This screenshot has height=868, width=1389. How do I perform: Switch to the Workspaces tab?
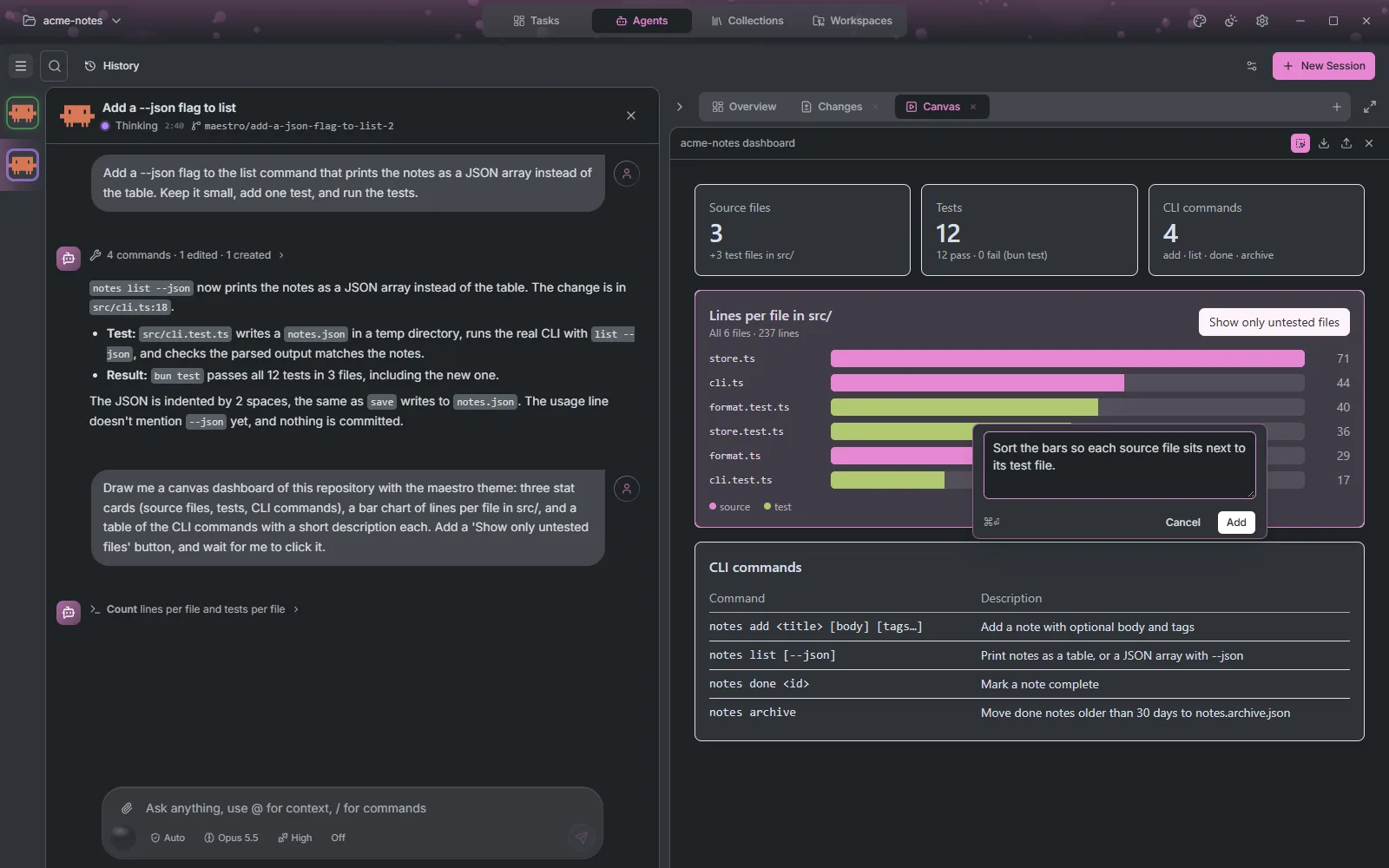coord(852,21)
